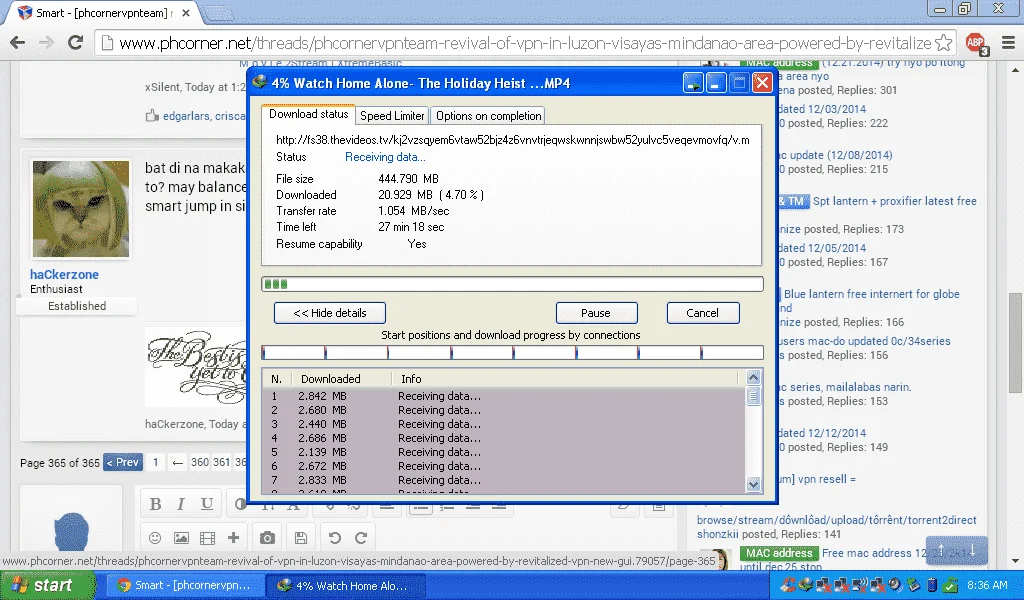Toggle underline formatting in the editor

[x=207, y=504]
